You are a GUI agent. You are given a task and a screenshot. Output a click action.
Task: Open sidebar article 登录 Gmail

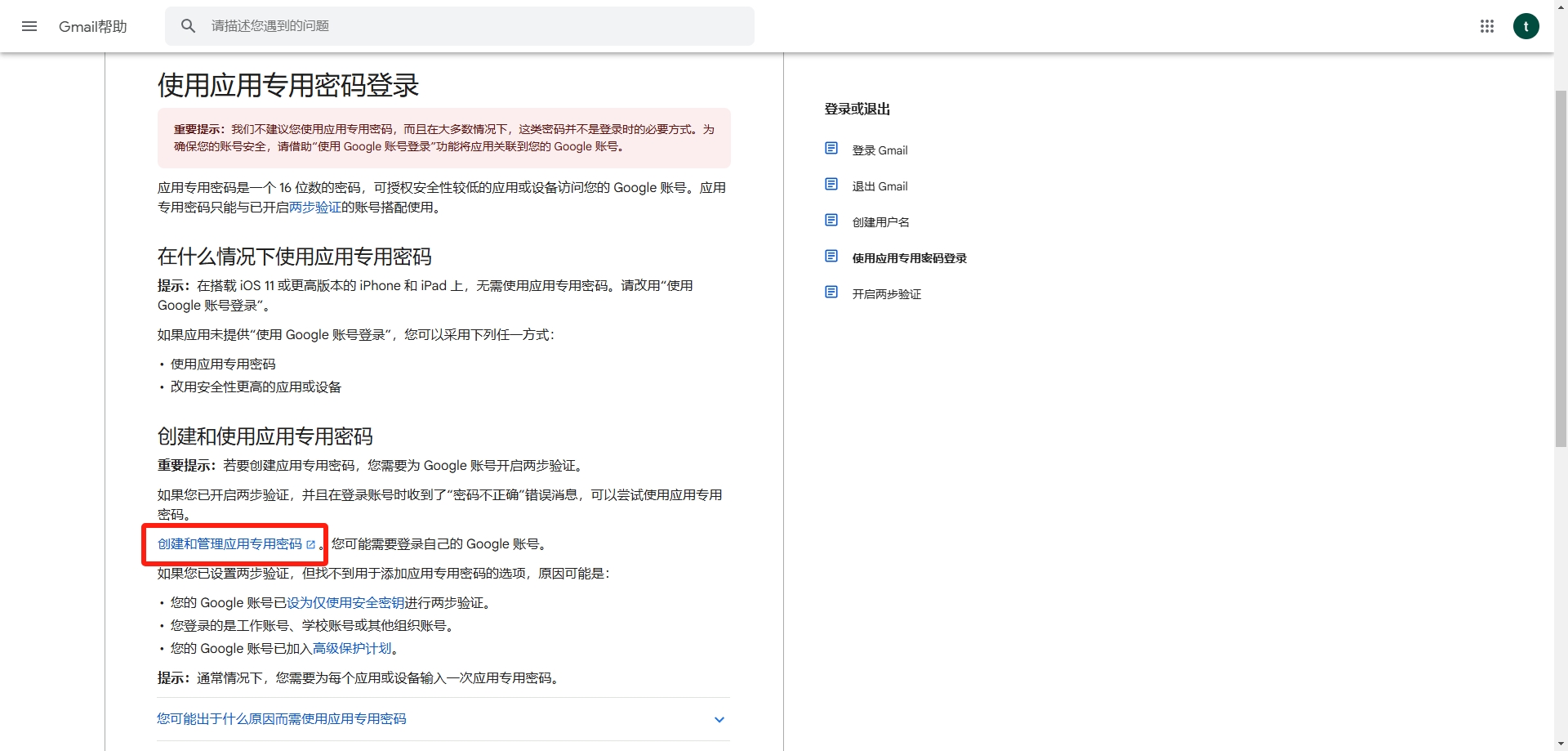coord(880,150)
